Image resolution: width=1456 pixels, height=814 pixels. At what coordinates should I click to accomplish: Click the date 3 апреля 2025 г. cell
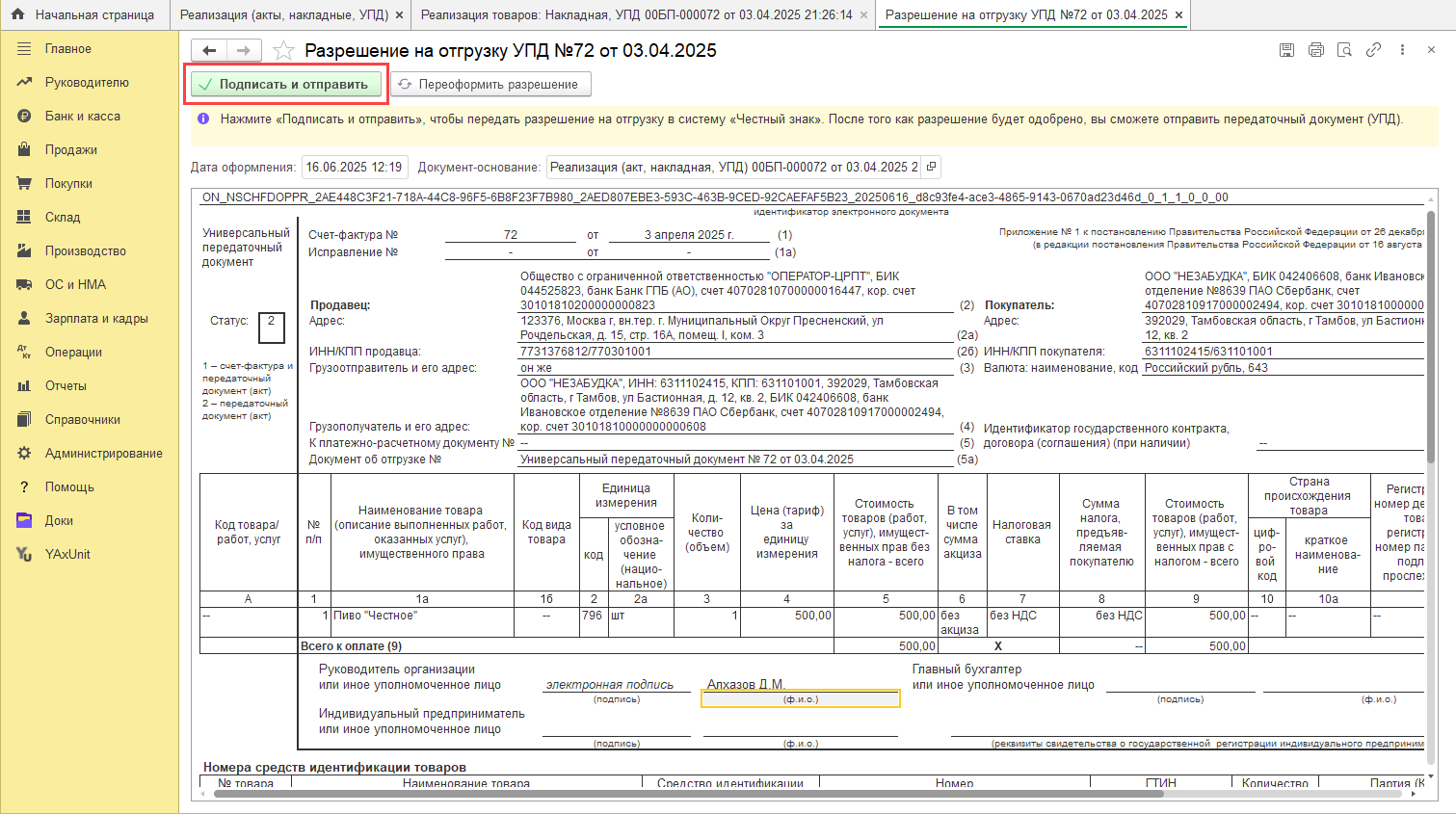pos(688,234)
